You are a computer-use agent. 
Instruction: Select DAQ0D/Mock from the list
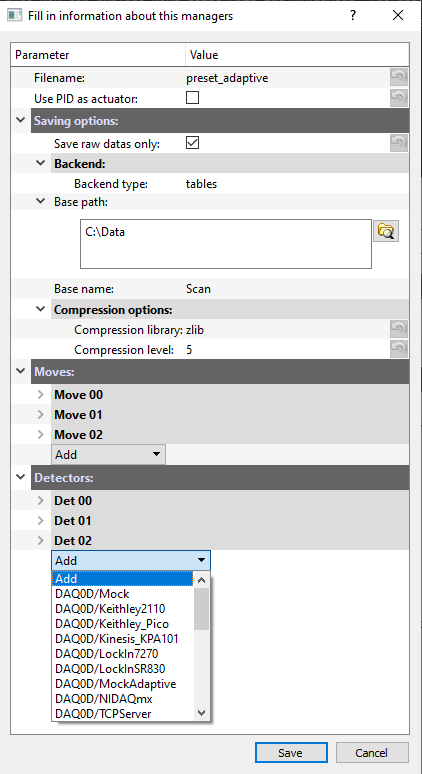pyautogui.click(x=123, y=594)
